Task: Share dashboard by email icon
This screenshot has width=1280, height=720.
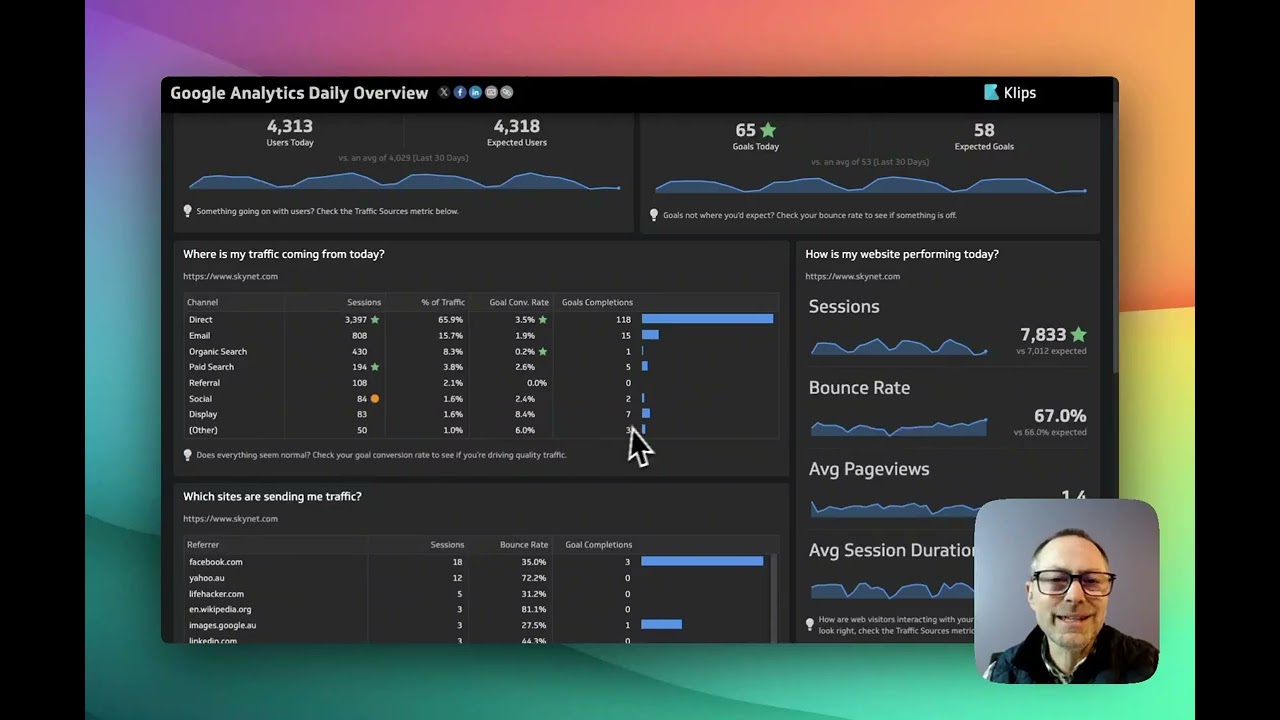Action: pyautogui.click(x=491, y=93)
